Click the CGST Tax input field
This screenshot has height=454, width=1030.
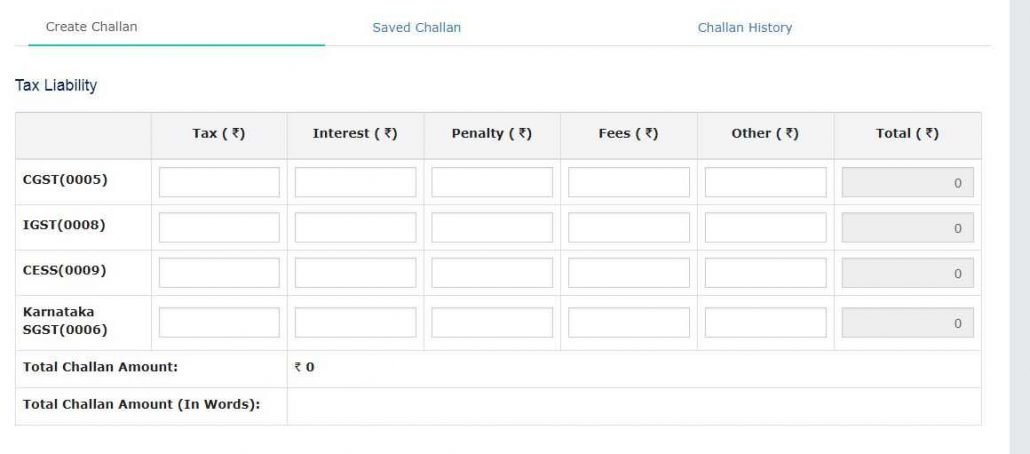pos(219,182)
